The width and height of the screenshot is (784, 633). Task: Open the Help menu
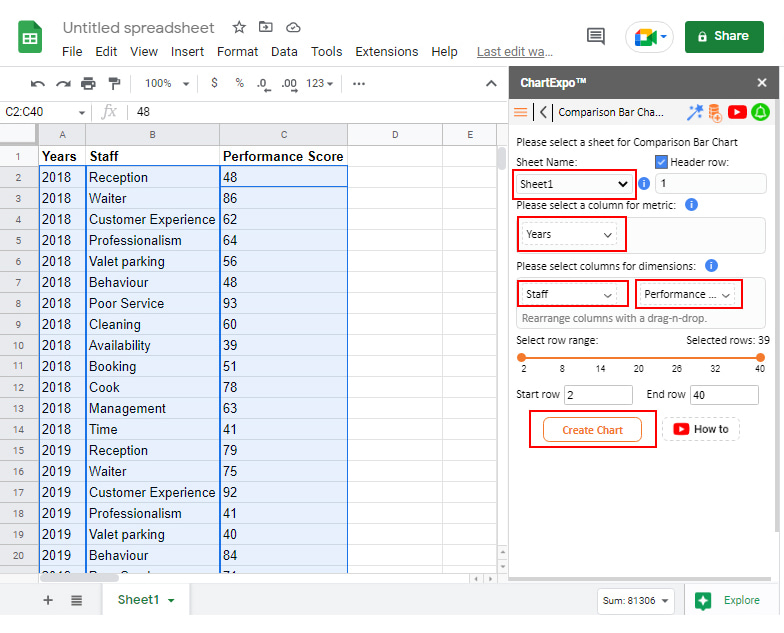click(444, 52)
